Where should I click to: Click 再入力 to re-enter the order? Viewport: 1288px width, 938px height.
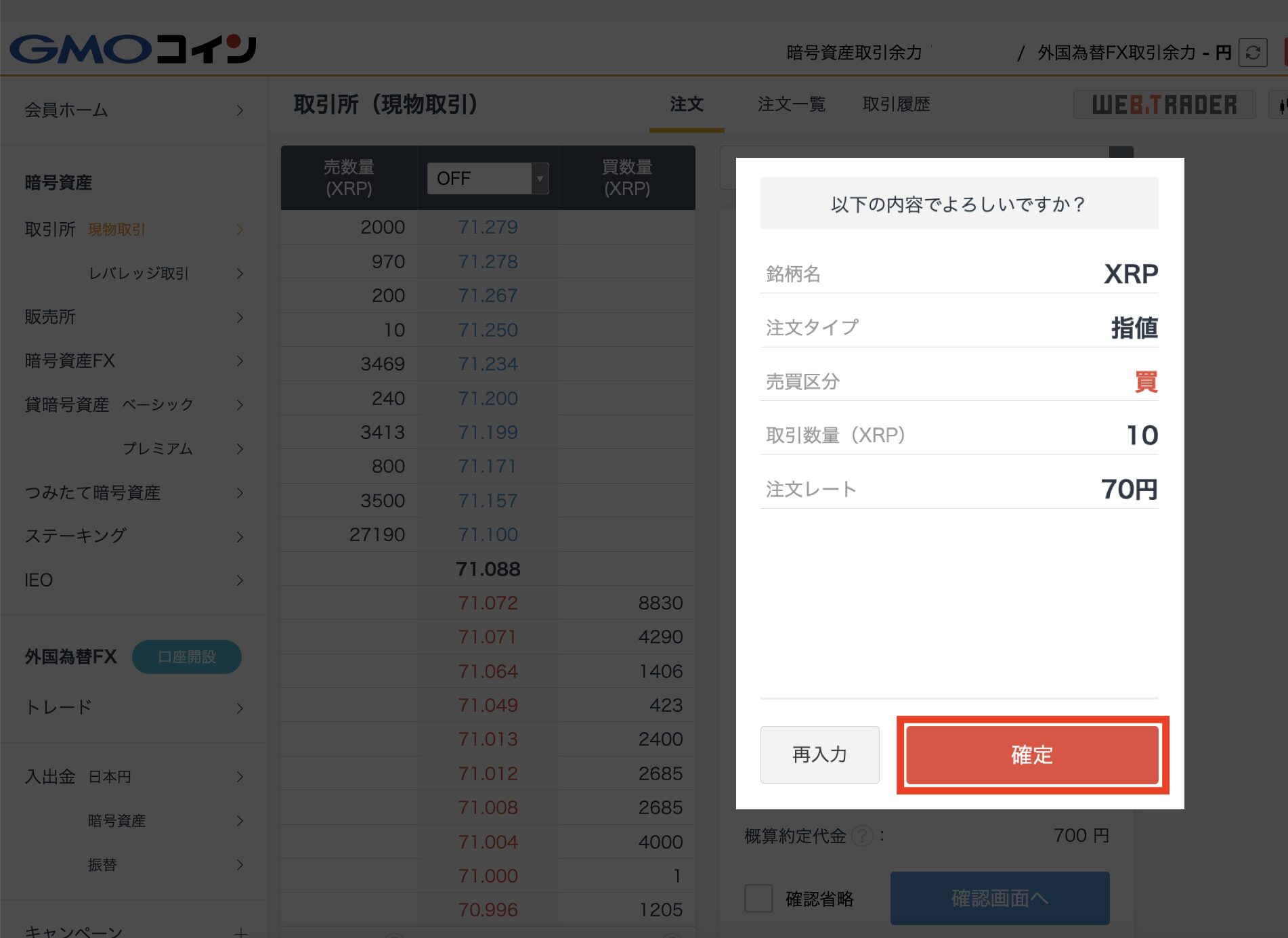click(x=819, y=754)
